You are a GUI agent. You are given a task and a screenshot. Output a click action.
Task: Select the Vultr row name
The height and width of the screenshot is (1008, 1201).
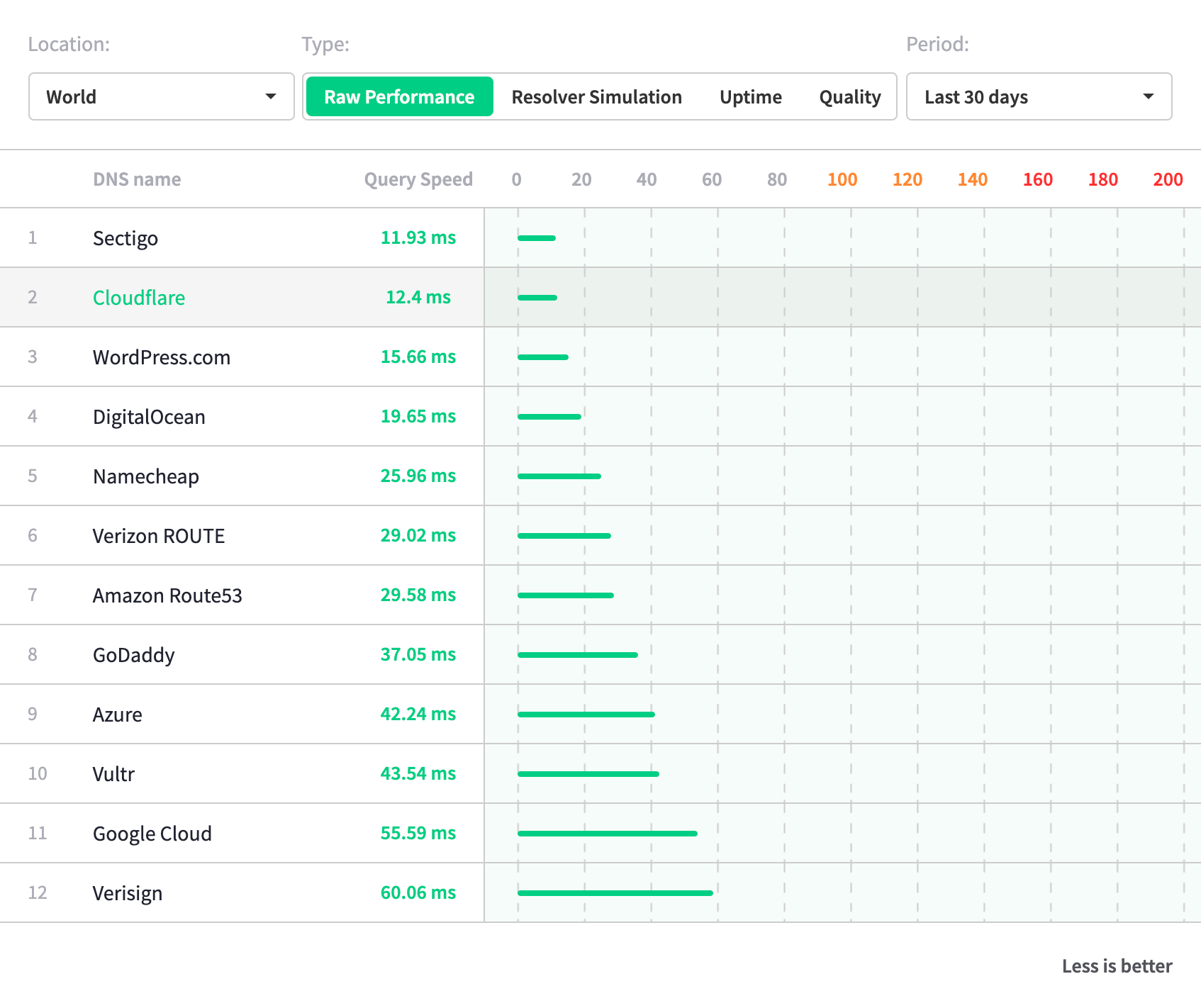(x=113, y=774)
